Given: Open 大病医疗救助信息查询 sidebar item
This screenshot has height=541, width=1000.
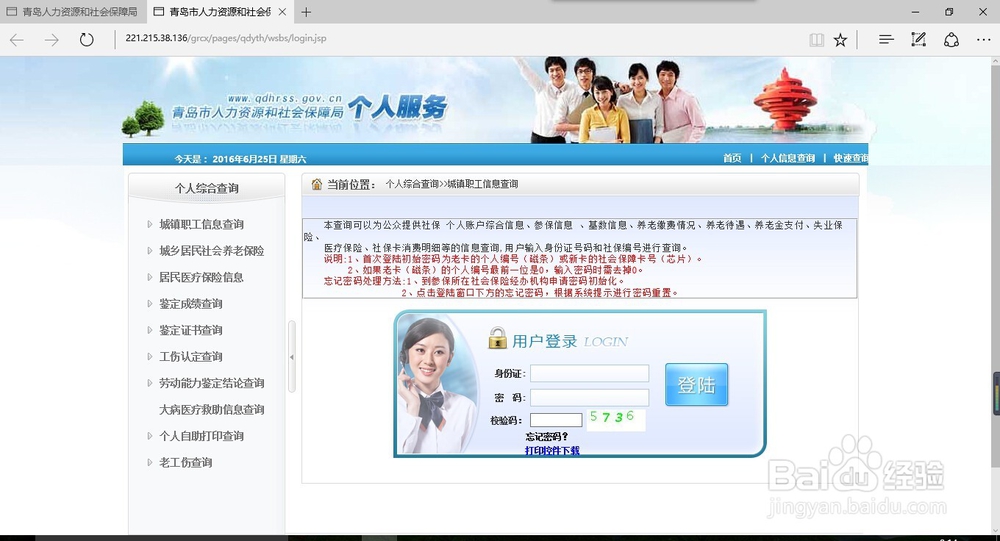Looking at the screenshot, I should pyautogui.click(x=212, y=410).
